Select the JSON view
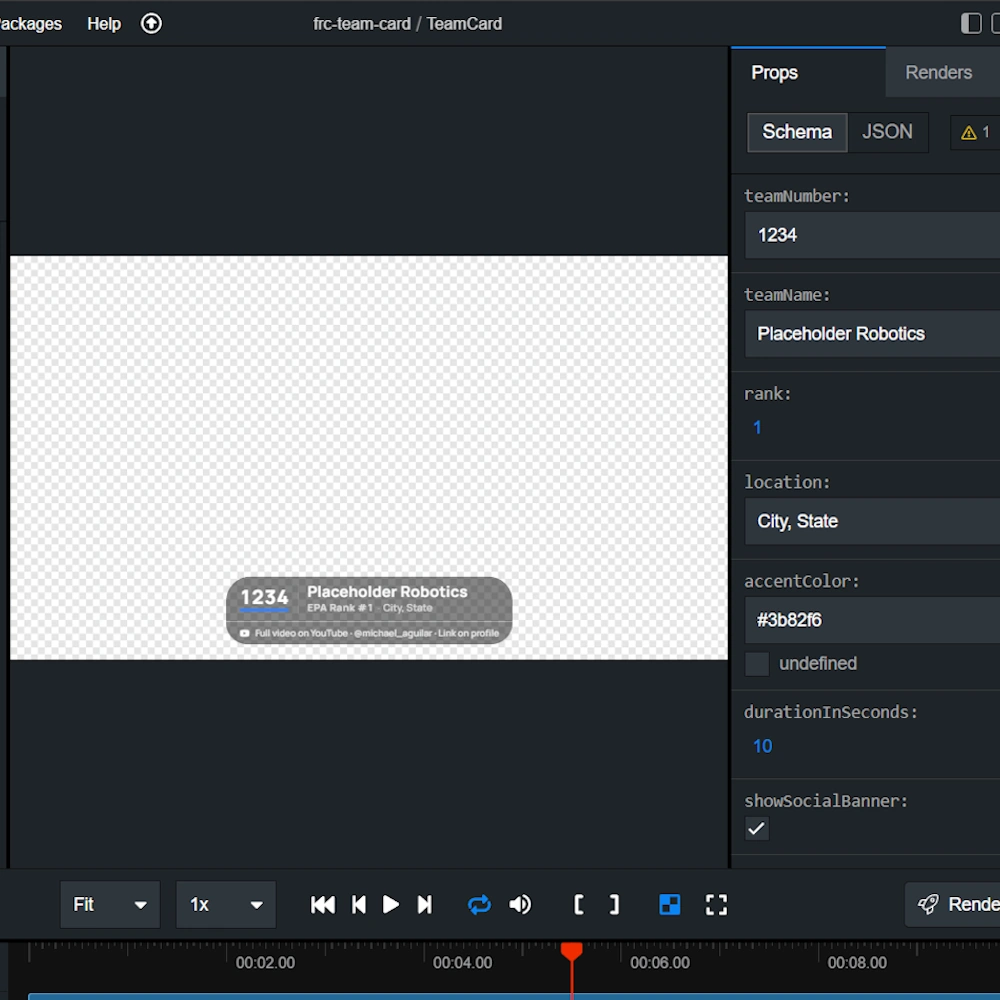1000x1000 pixels. click(x=887, y=132)
